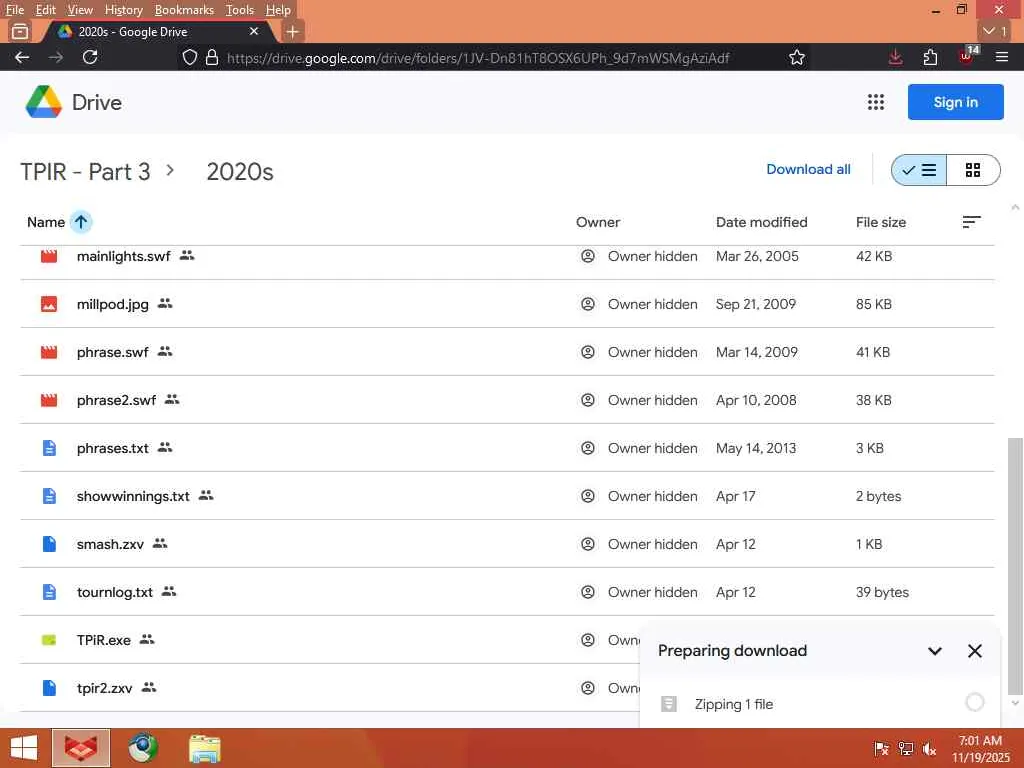Click the Date modified column header

(x=761, y=222)
